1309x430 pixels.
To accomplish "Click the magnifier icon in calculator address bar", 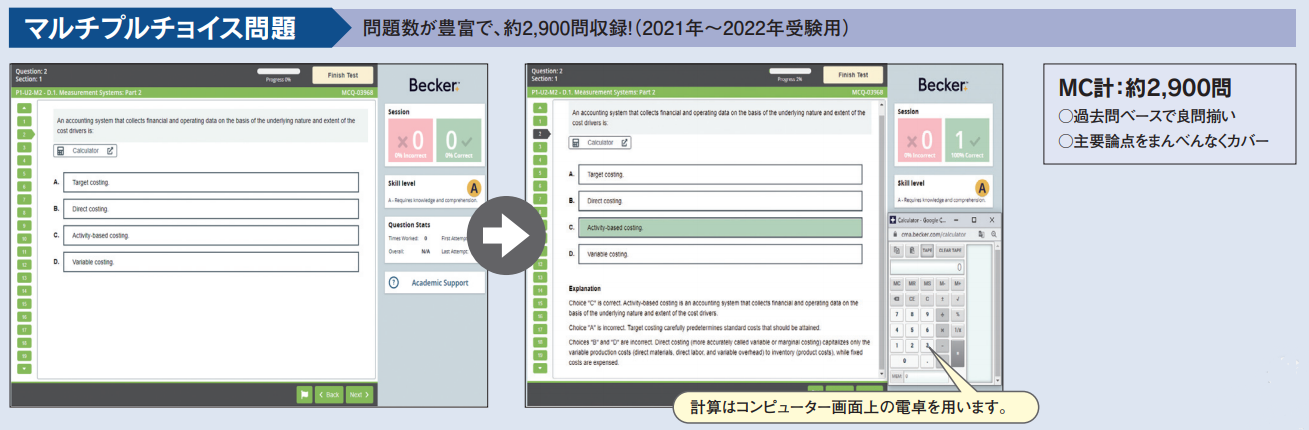I will 994,233.
